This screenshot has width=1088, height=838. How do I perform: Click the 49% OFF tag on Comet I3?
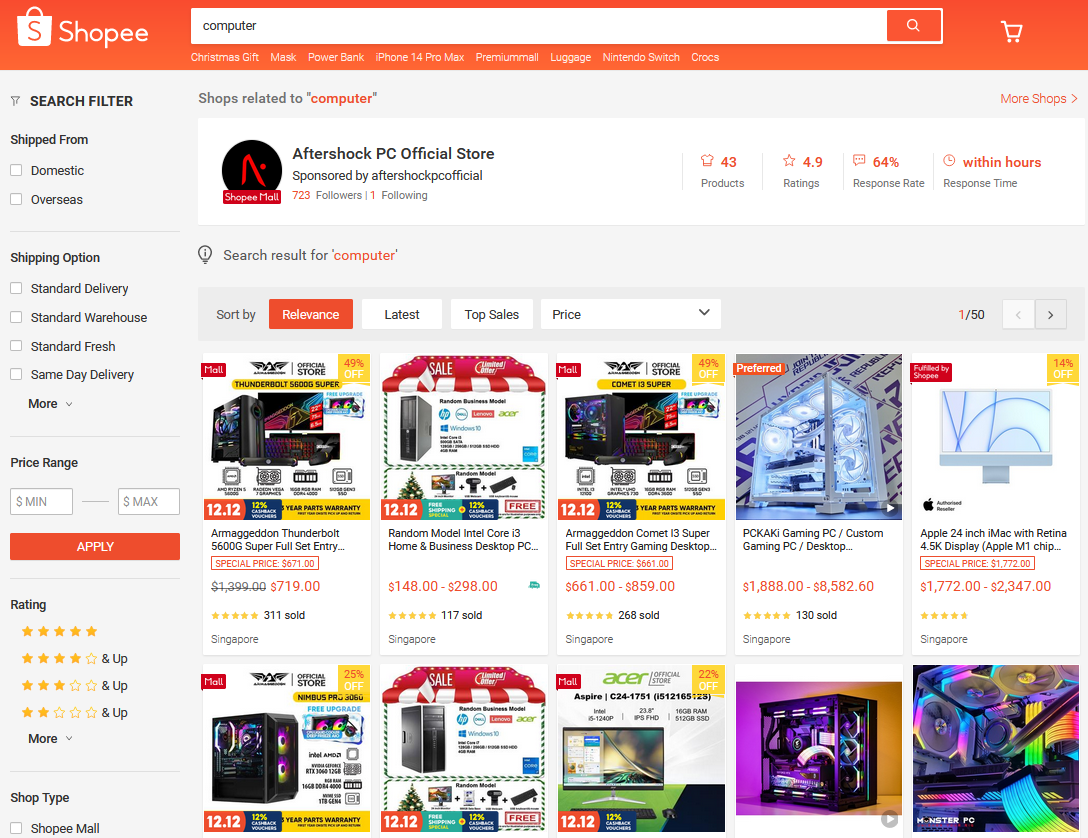coord(708,368)
